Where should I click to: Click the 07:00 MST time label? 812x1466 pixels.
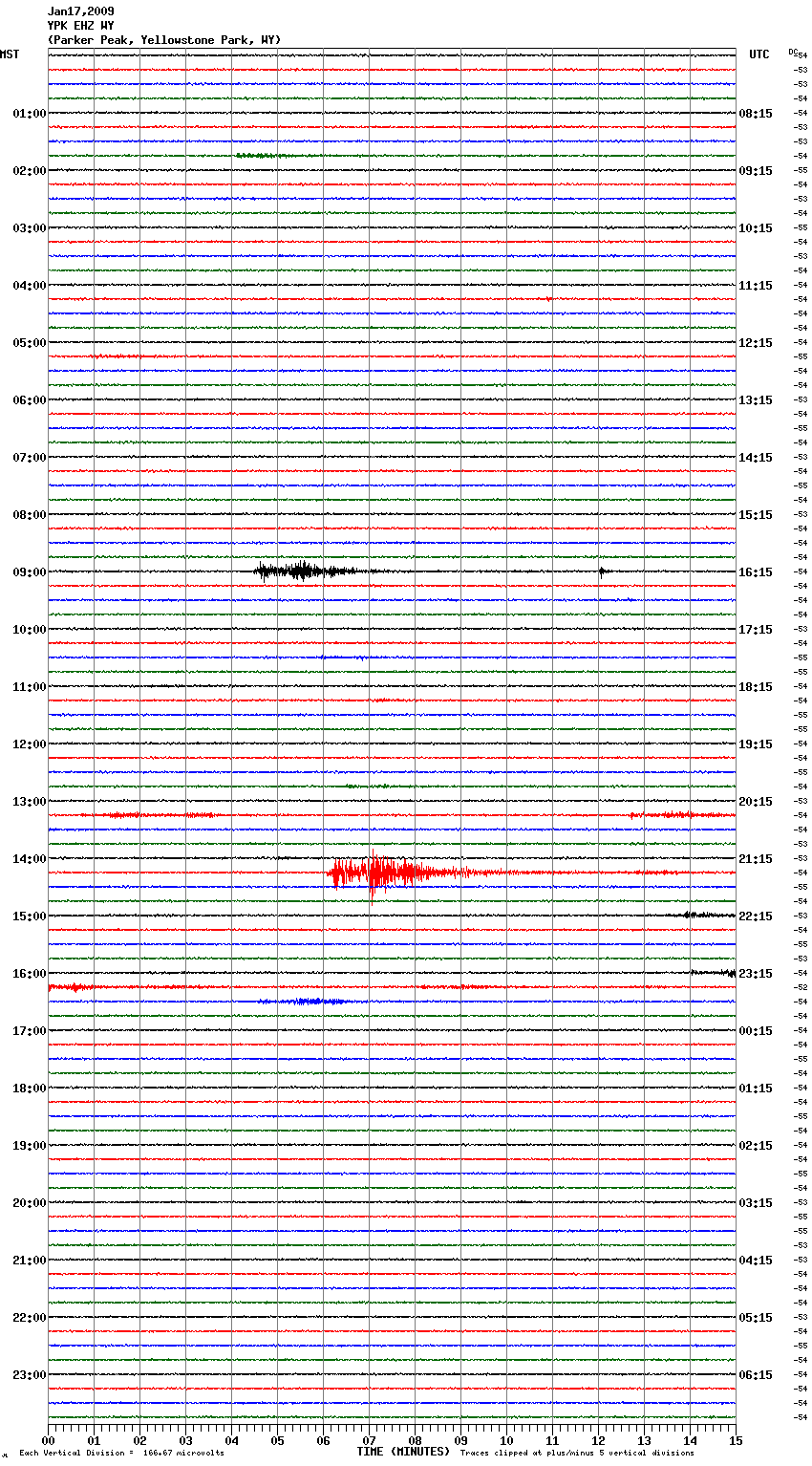(x=30, y=458)
